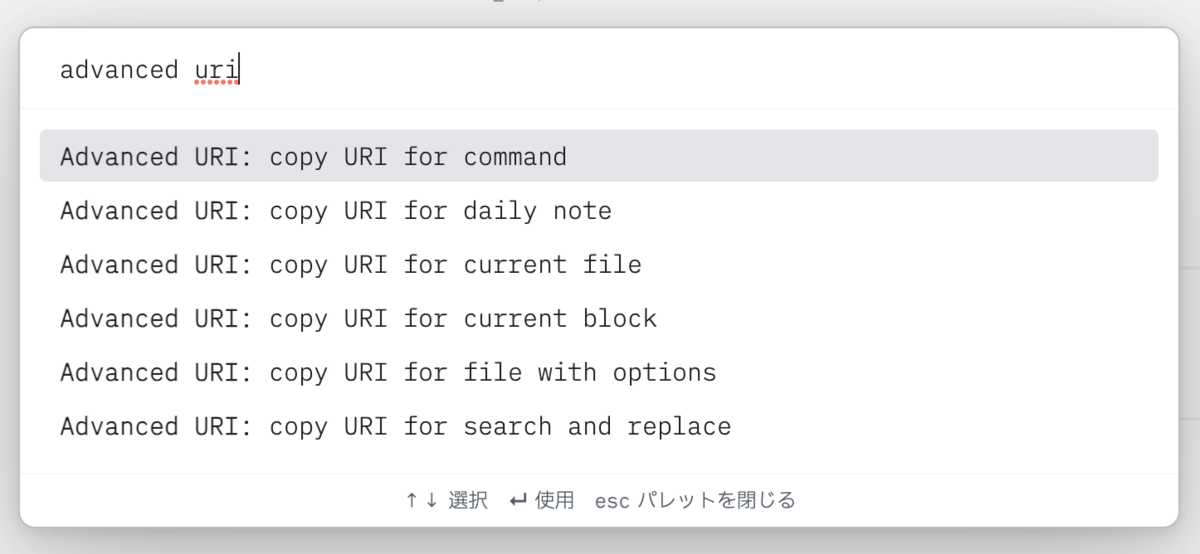Click the "選択" label in footer
This screenshot has width=1200, height=554.
(468, 500)
